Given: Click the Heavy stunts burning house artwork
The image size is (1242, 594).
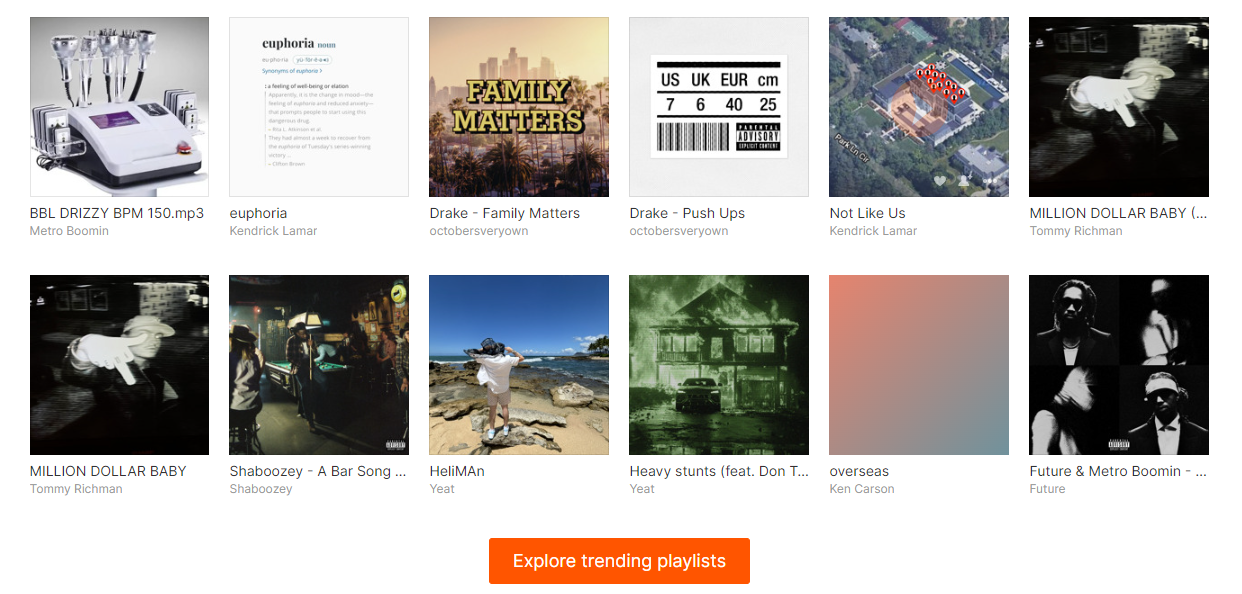Looking at the screenshot, I should point(719,365).
